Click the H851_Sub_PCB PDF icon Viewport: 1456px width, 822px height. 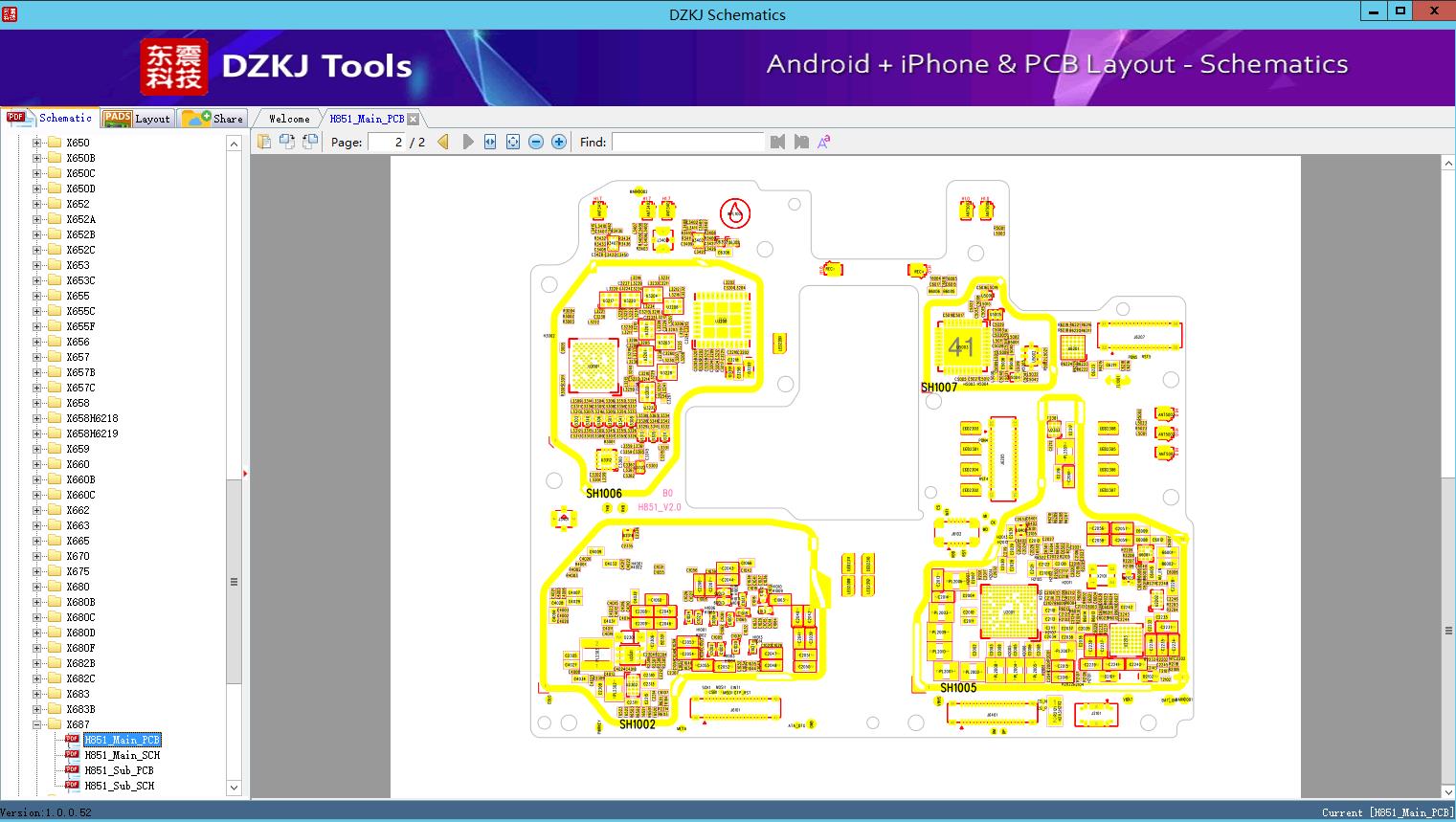(x=72, y=770)
